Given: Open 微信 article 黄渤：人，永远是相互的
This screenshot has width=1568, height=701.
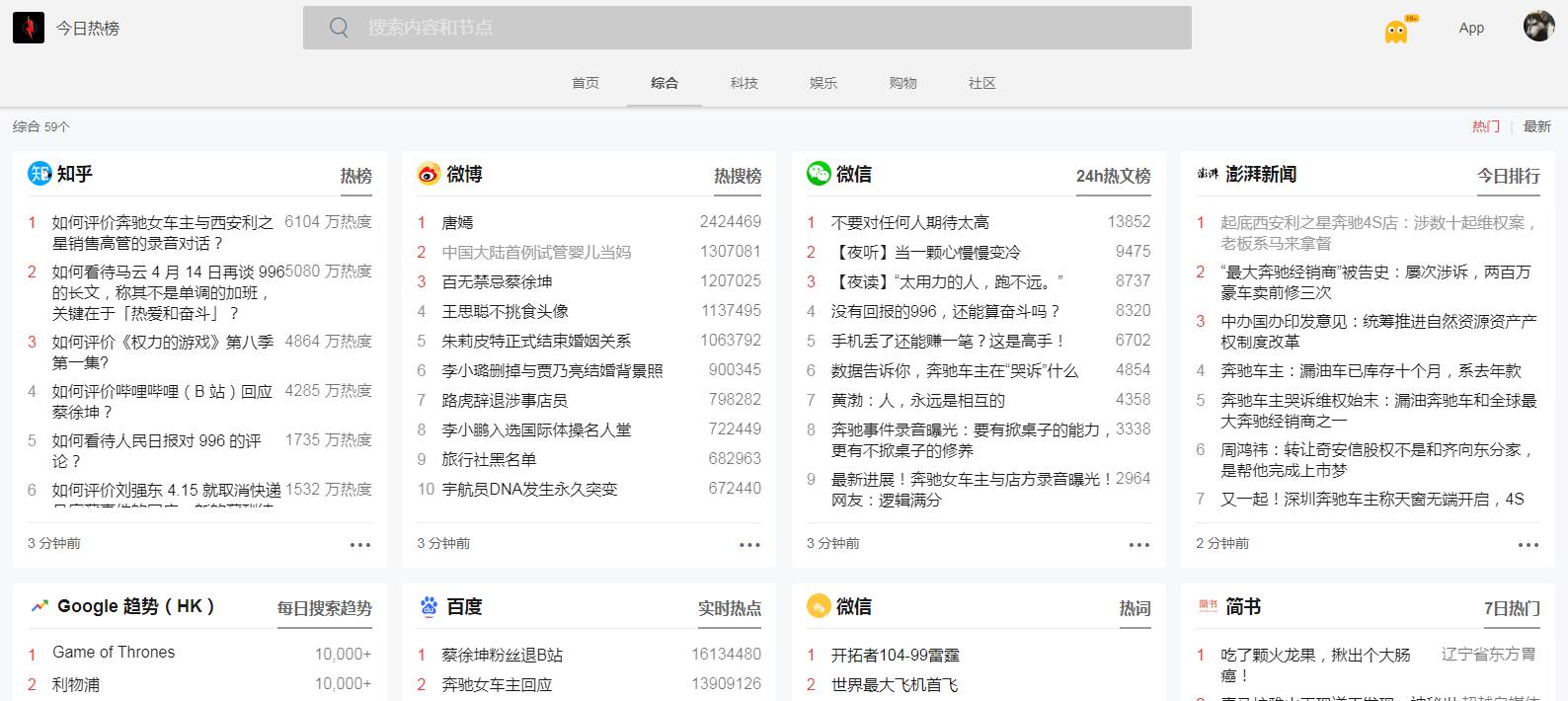Looking at the screenshot, I should 918,400.
